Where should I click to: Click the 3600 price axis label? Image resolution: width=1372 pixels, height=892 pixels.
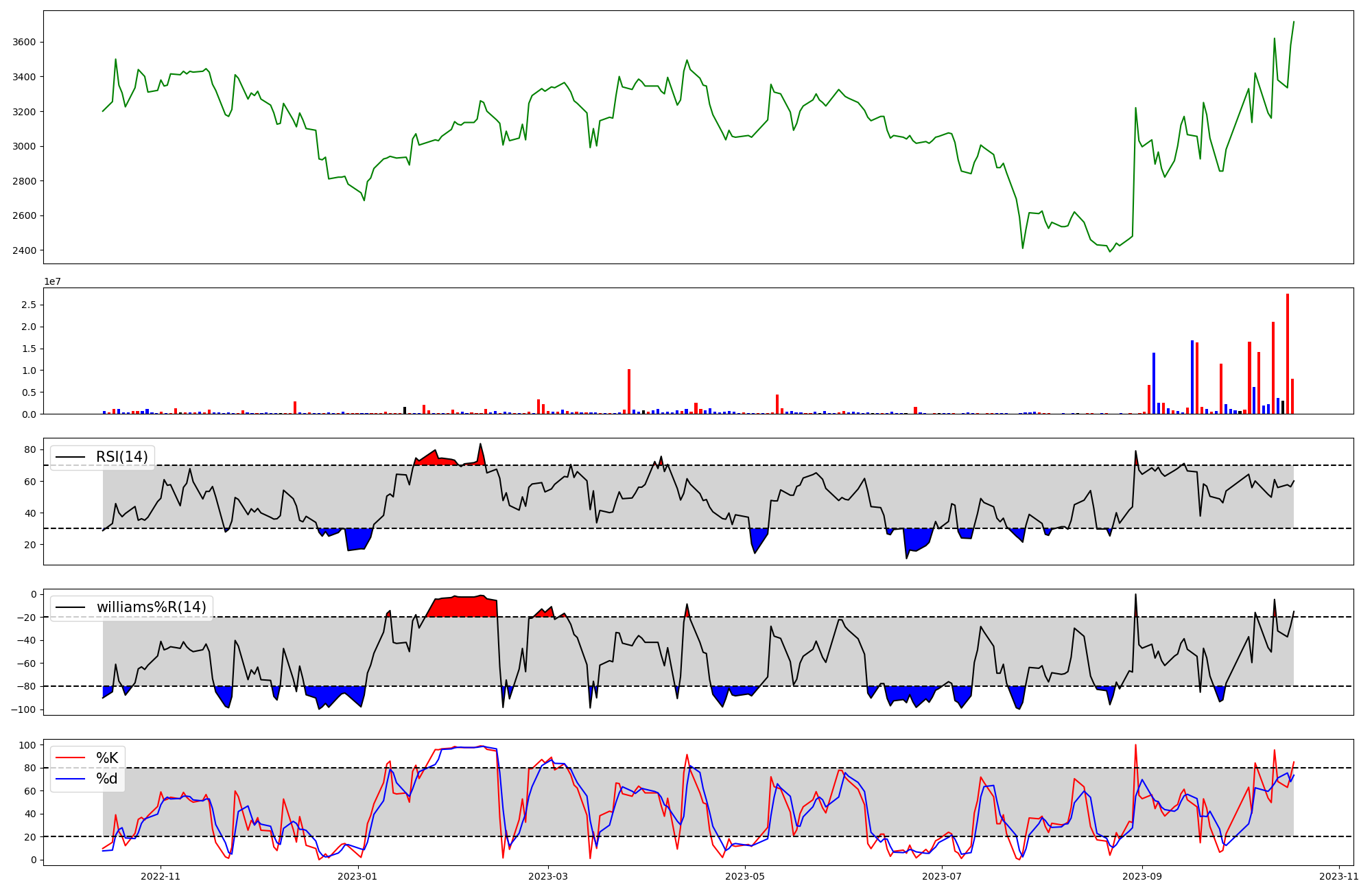24,43
